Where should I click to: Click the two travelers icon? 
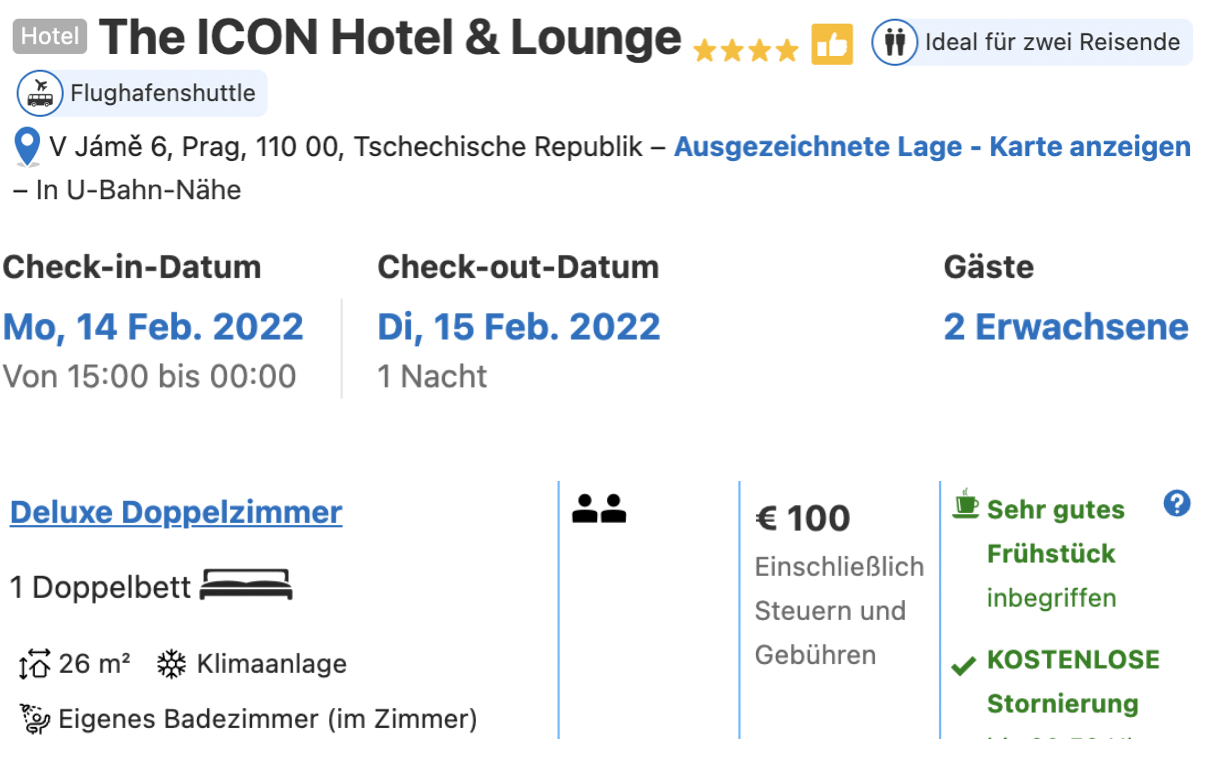click(x=894, y=43)
